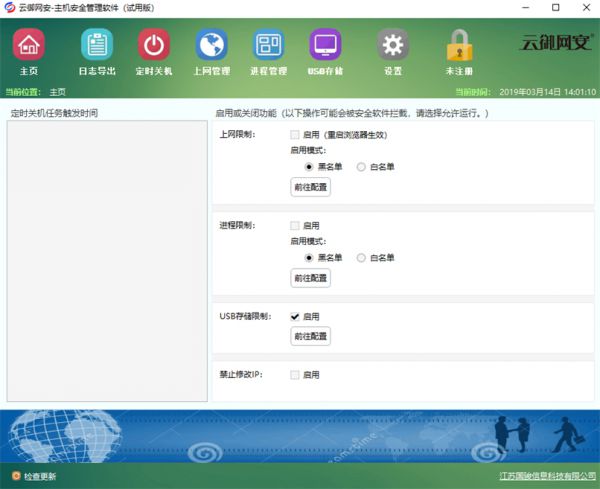
Task: Open the 江苏国骏信息科技有限公司 company link
Action: pyautogui.click(x=545, y=476)
